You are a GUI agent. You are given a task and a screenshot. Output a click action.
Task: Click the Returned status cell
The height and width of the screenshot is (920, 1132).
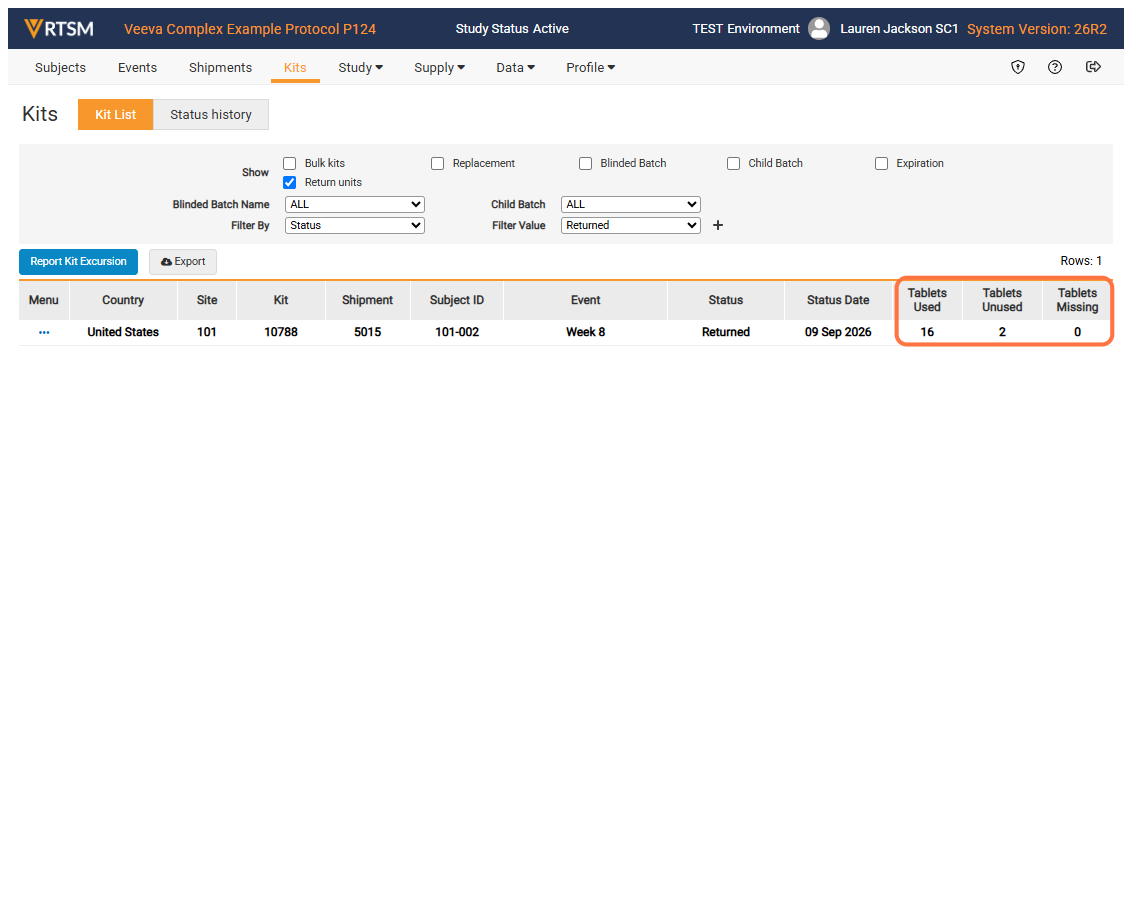[x=726, y=332]
